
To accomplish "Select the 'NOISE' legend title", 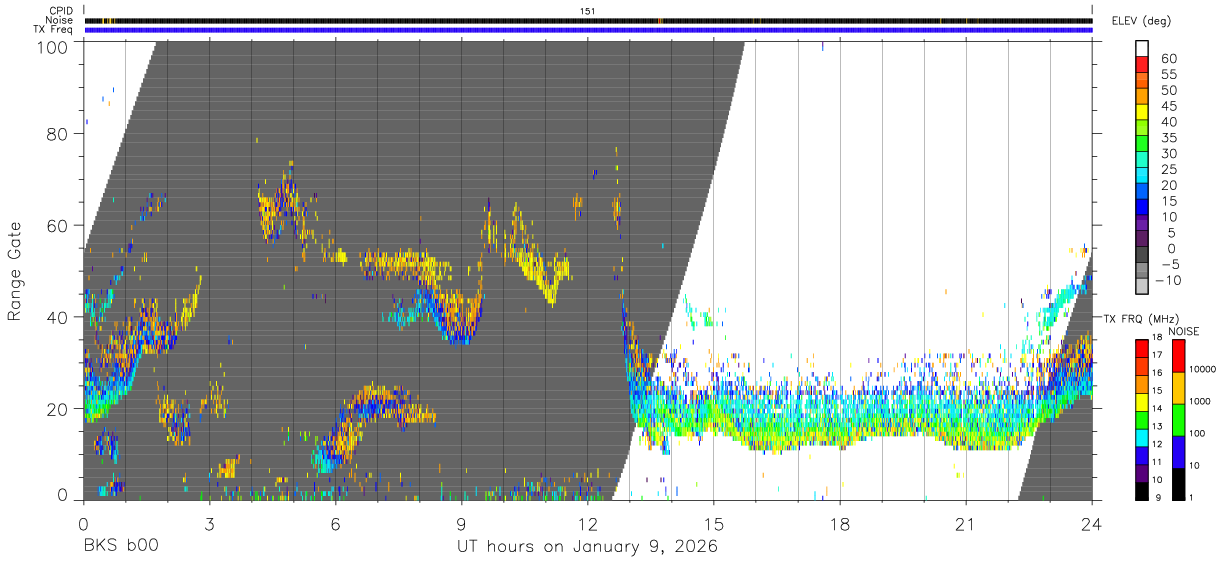I will pos(1183,331).
